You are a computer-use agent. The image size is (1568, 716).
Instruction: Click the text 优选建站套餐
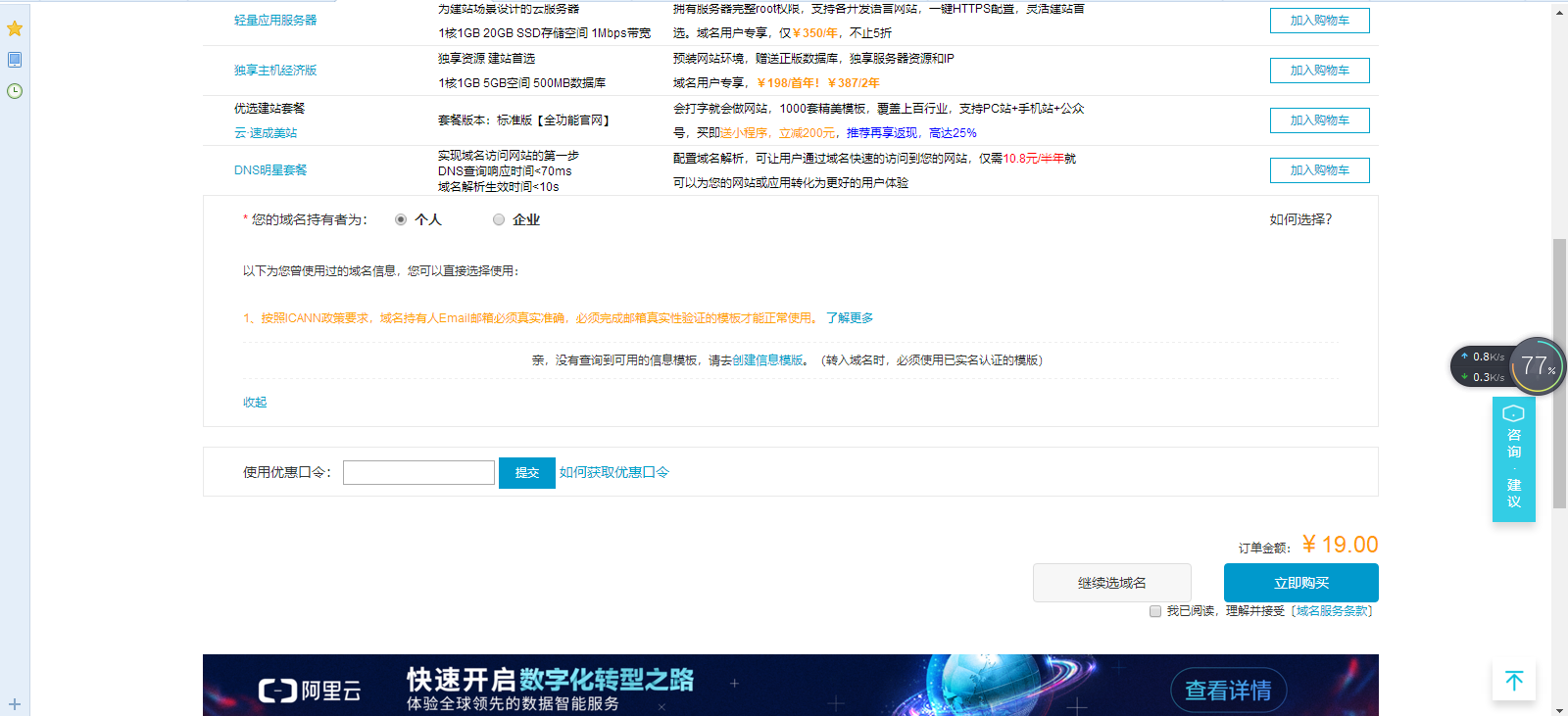click(x=269, y=109)
